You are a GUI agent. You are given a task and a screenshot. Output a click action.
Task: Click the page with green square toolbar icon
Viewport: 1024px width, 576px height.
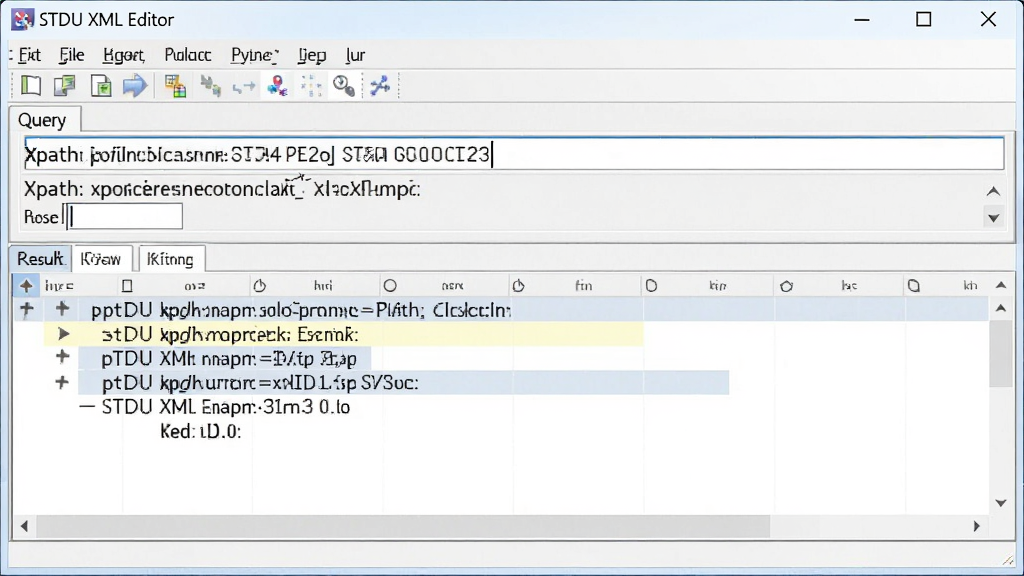coord(101,86)
